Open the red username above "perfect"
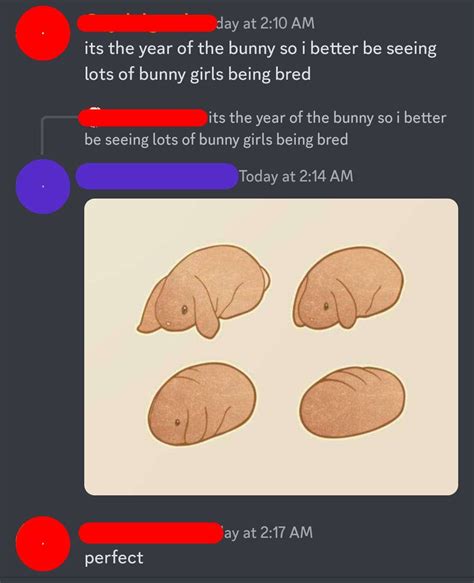474x583 pixels. click(x=151, y=533)
